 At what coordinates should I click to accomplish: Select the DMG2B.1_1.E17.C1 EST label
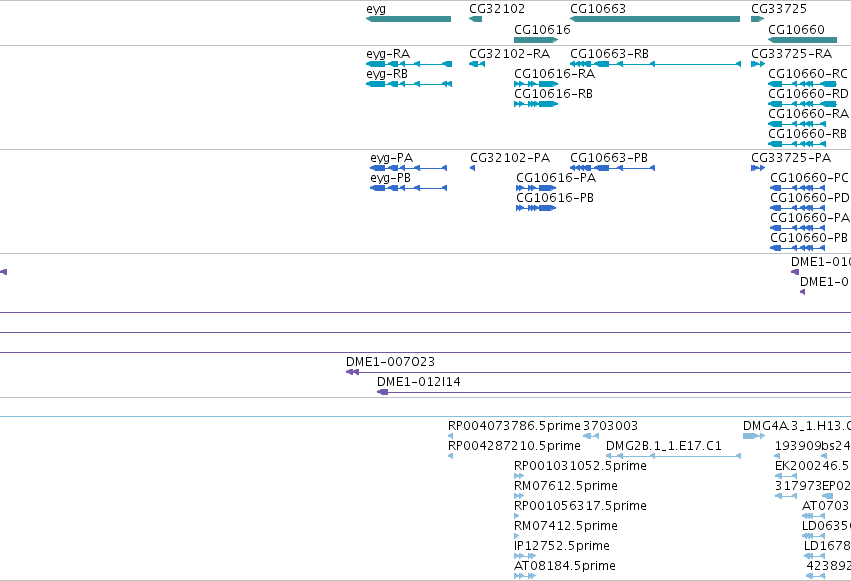663,446
